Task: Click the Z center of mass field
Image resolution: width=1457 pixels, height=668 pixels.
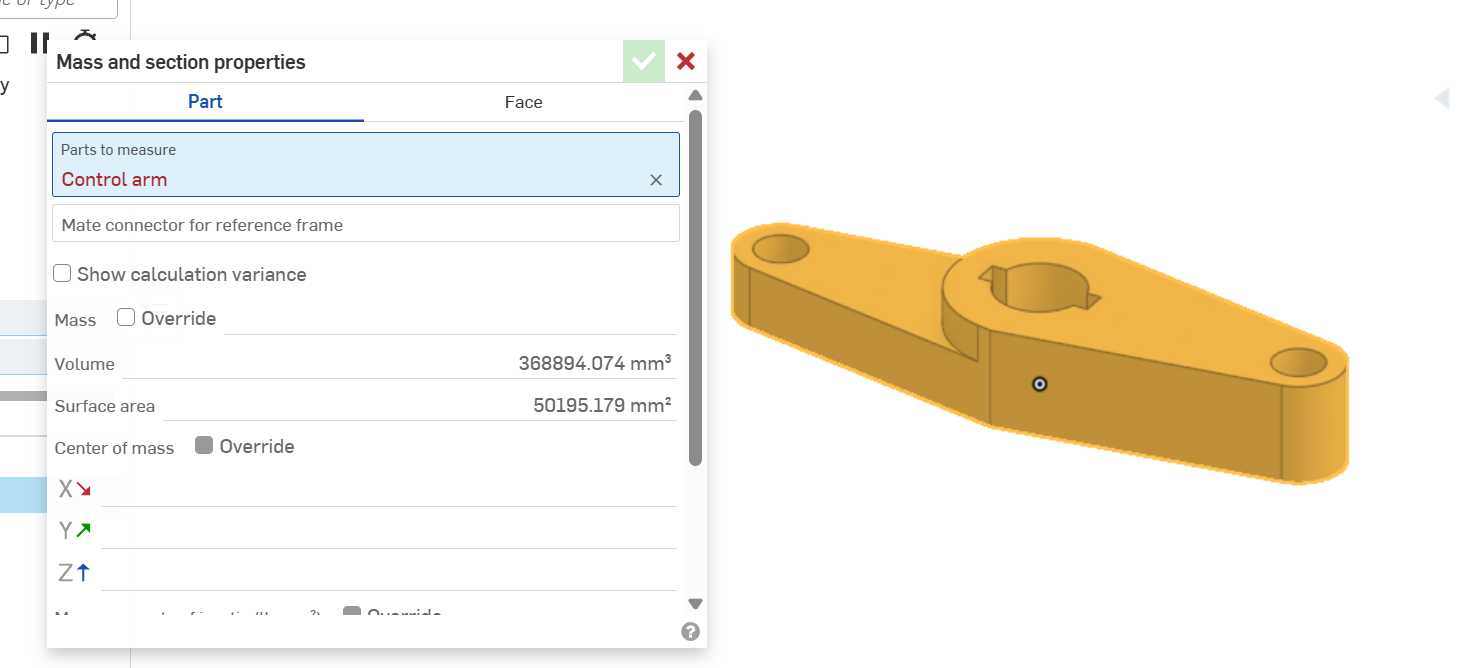Action: coord(389,572)
